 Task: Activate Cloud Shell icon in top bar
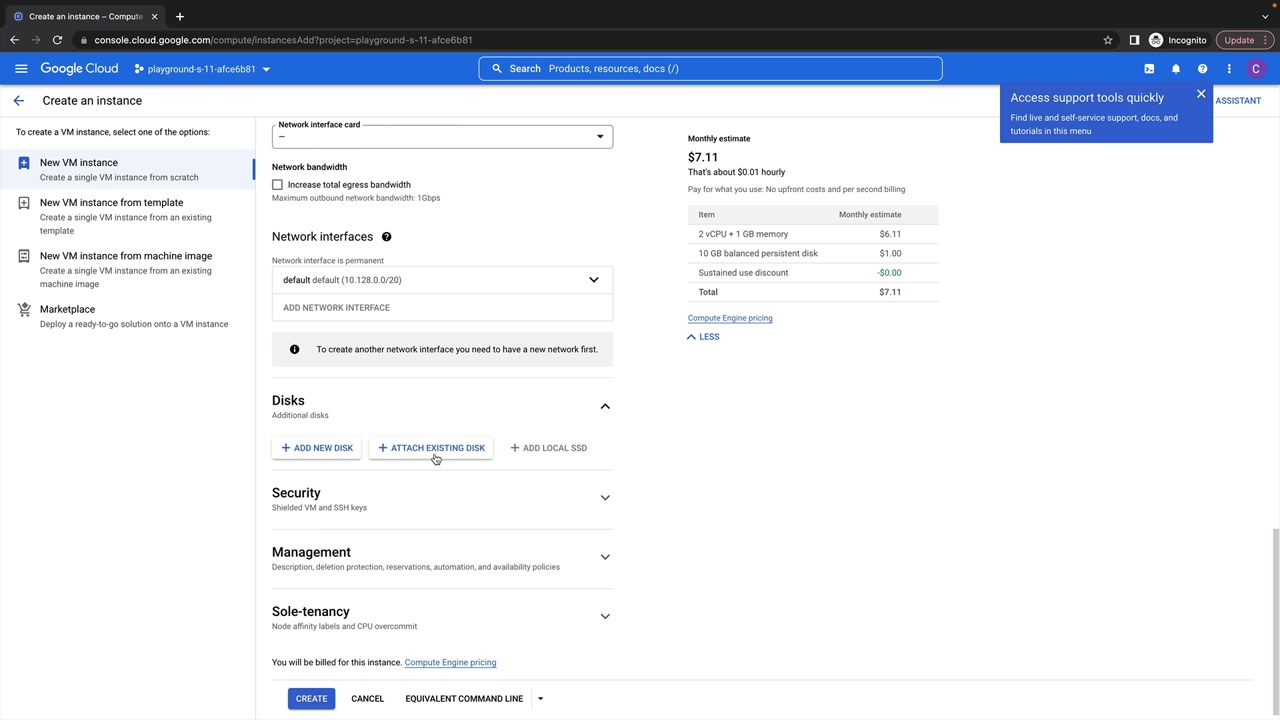tap(1149, 69)
